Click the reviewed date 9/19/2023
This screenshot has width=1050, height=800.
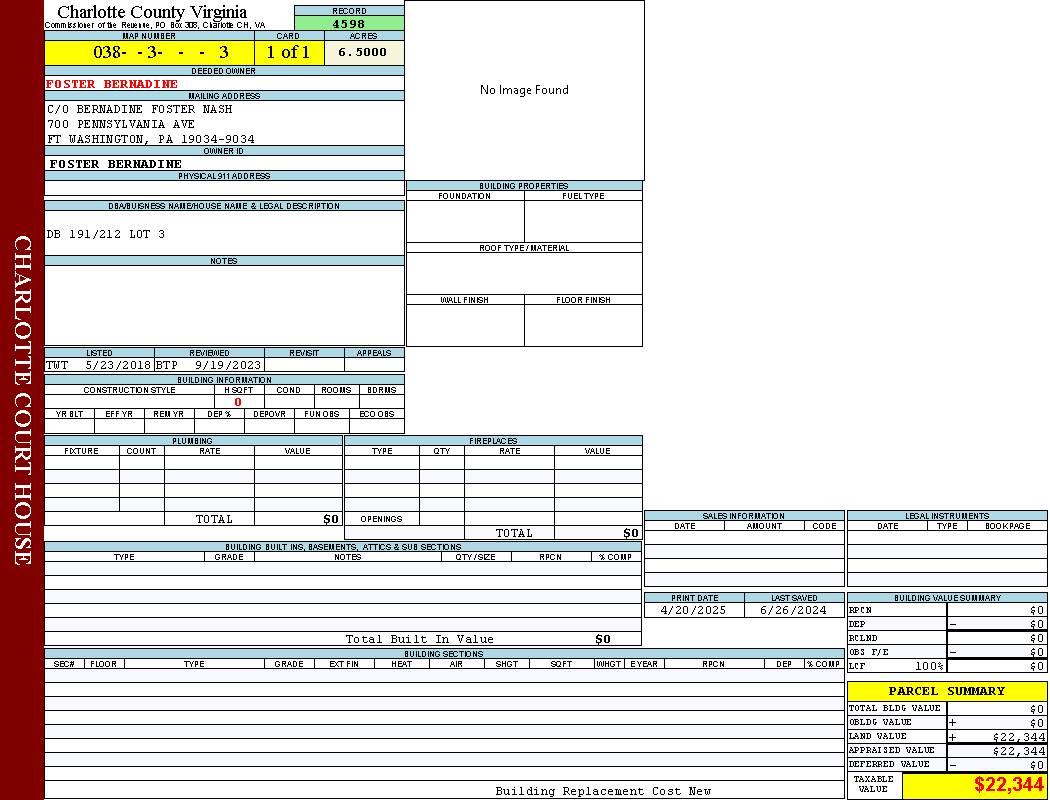[x=228, y=365]
